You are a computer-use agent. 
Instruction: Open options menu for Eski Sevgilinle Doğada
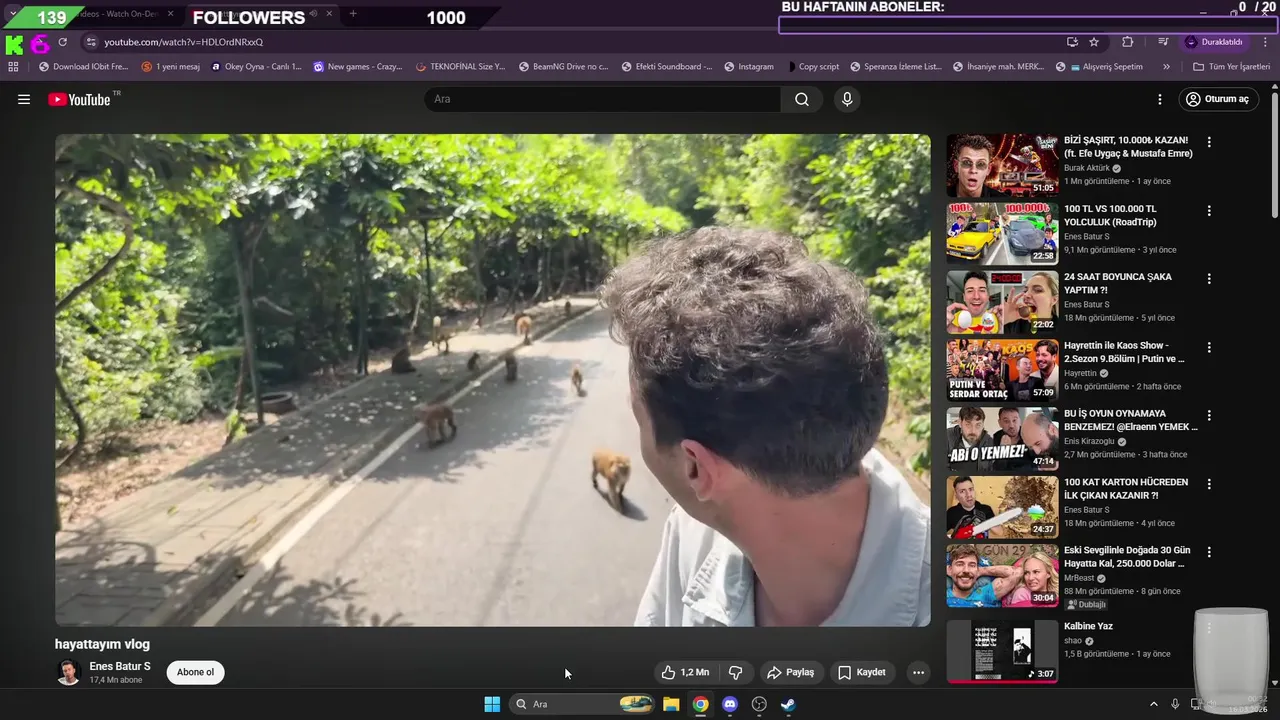click(1209, 552)
